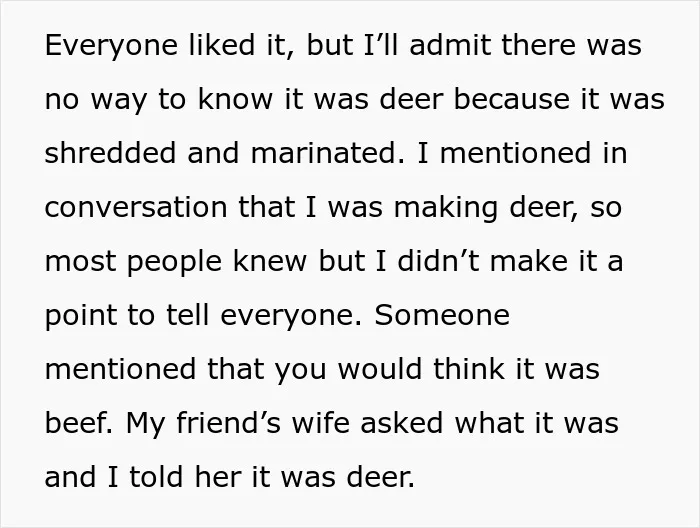Click the word "wife"
700x528 pixels.
[x=320, y=422]
